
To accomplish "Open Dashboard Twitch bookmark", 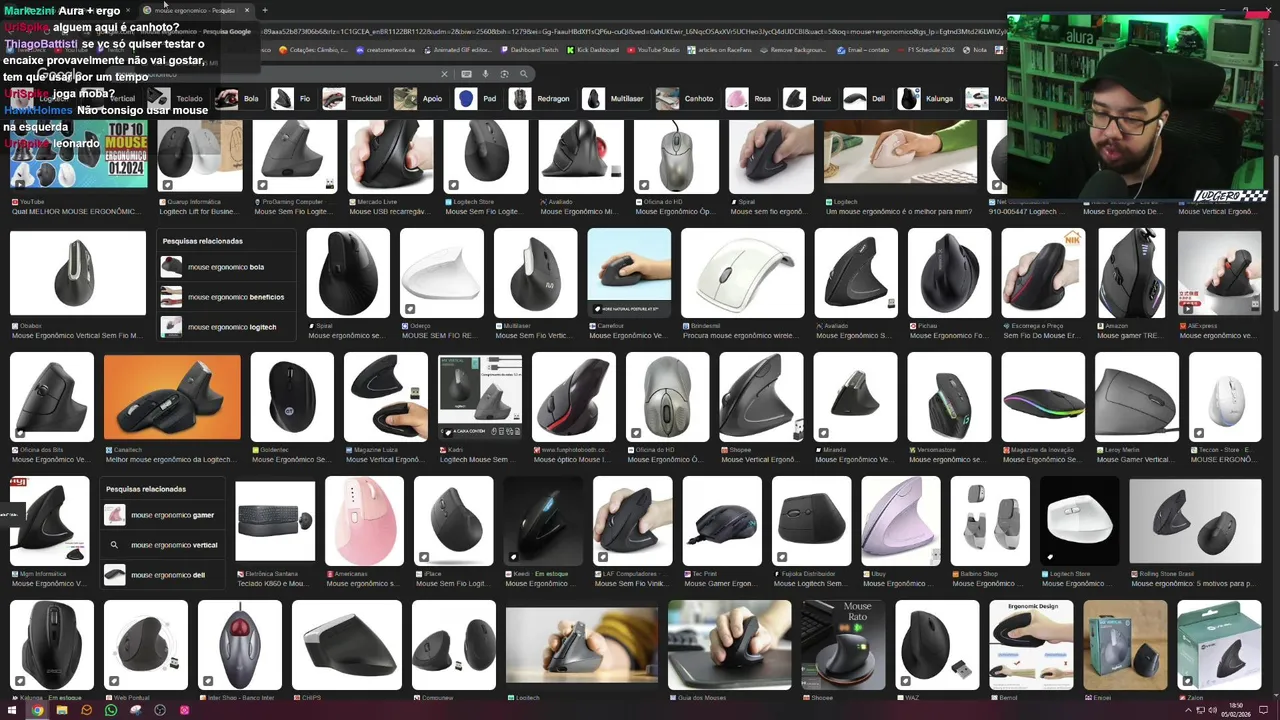I will [530, 50].
